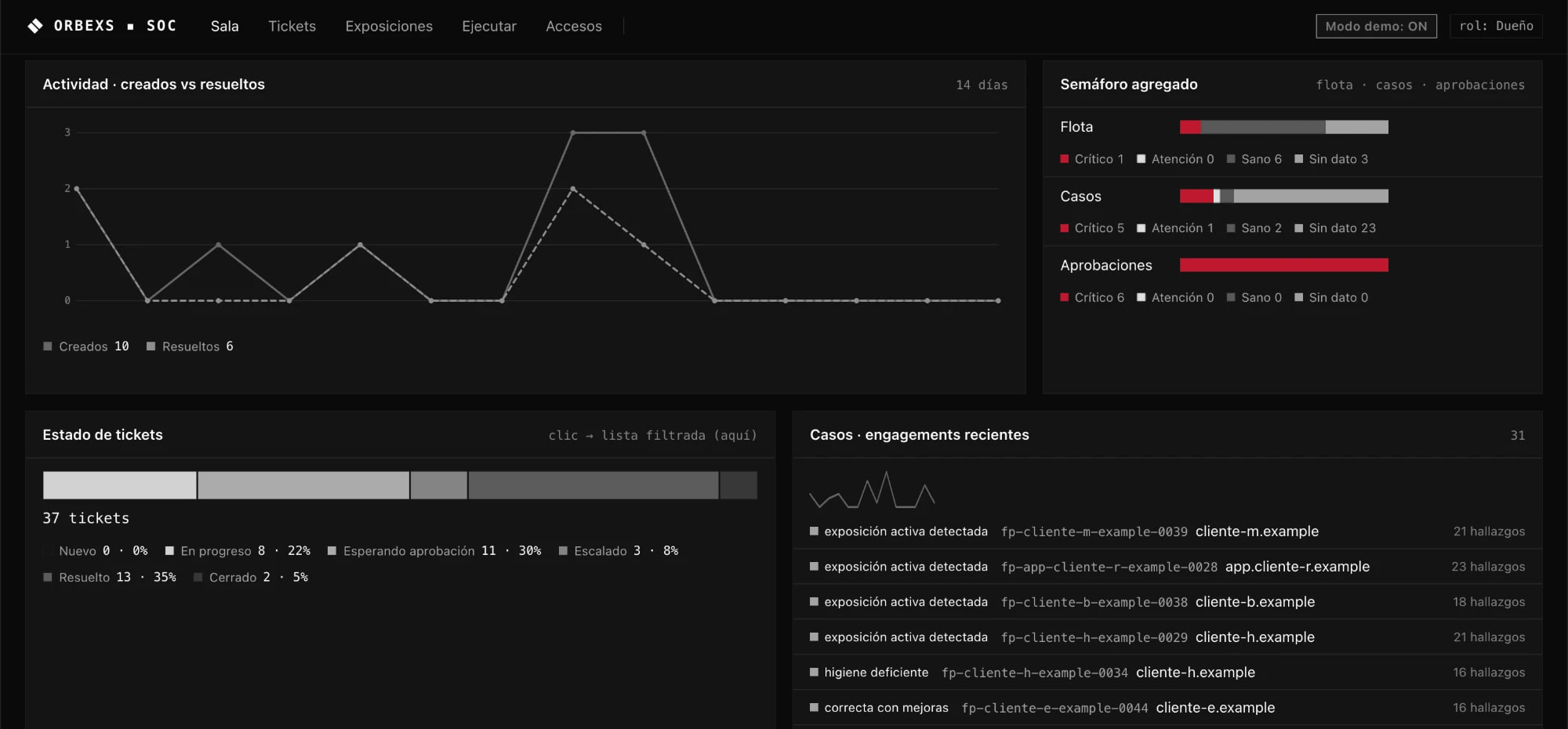Select Casos Sin dato 23 entry
The height and width of the screenshot is (729, 1568).
tap(1335, 228)
